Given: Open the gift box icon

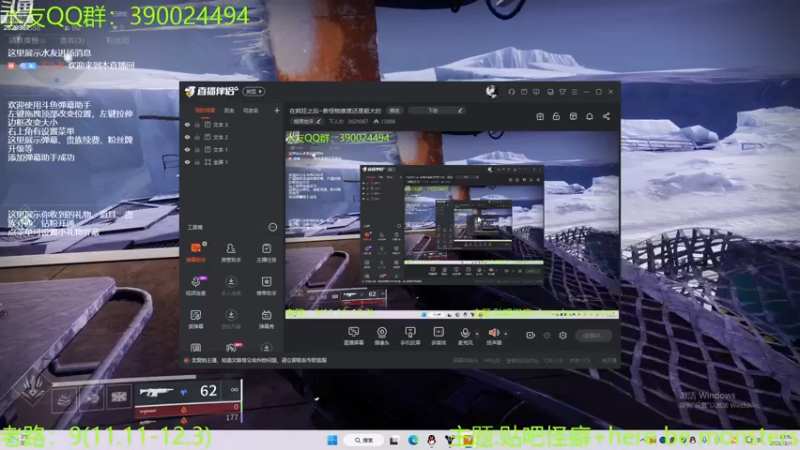Looking at the screenshot, I should [x=540, y=116].
